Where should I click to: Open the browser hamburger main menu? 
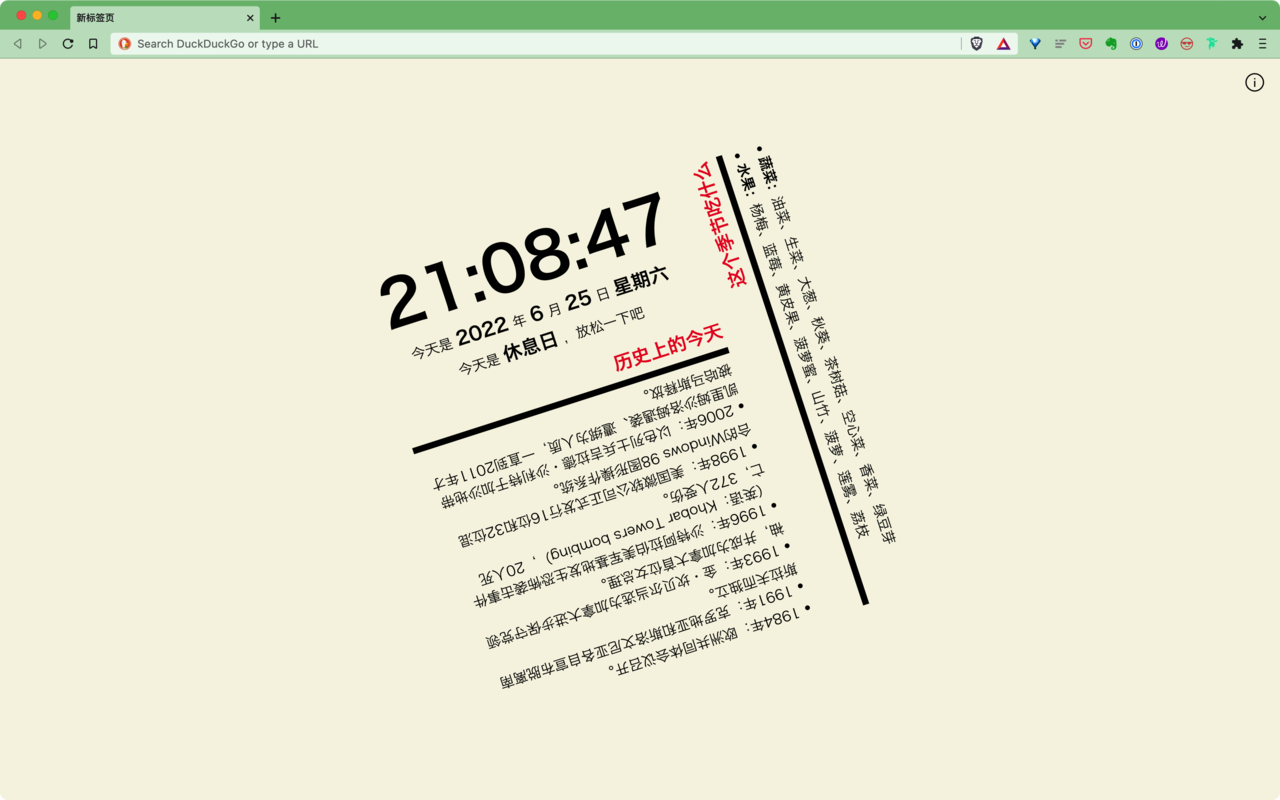coord(1262,44)
